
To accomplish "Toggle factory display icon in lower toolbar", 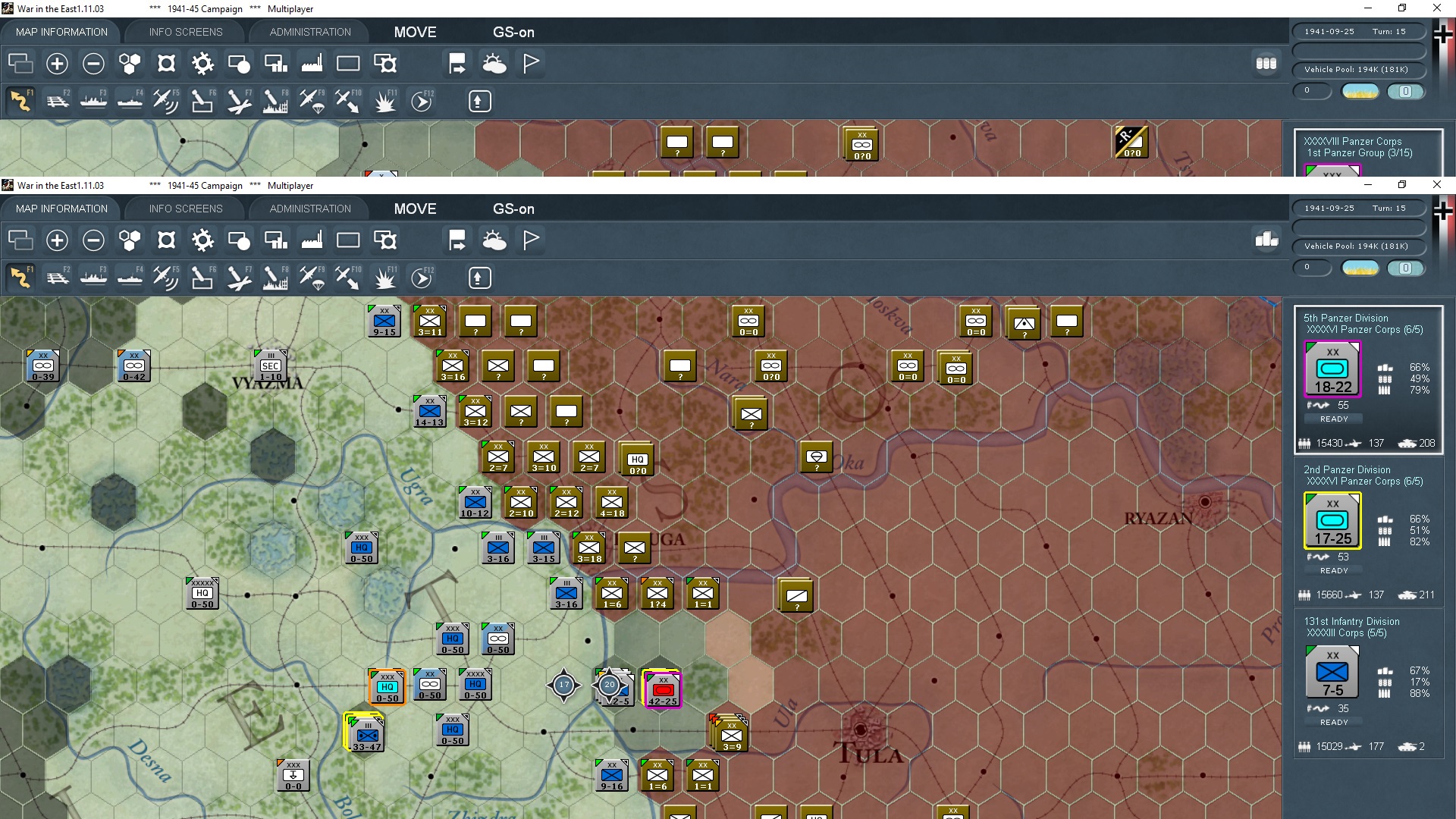I will pyautogui.click(x=312, y=240).
